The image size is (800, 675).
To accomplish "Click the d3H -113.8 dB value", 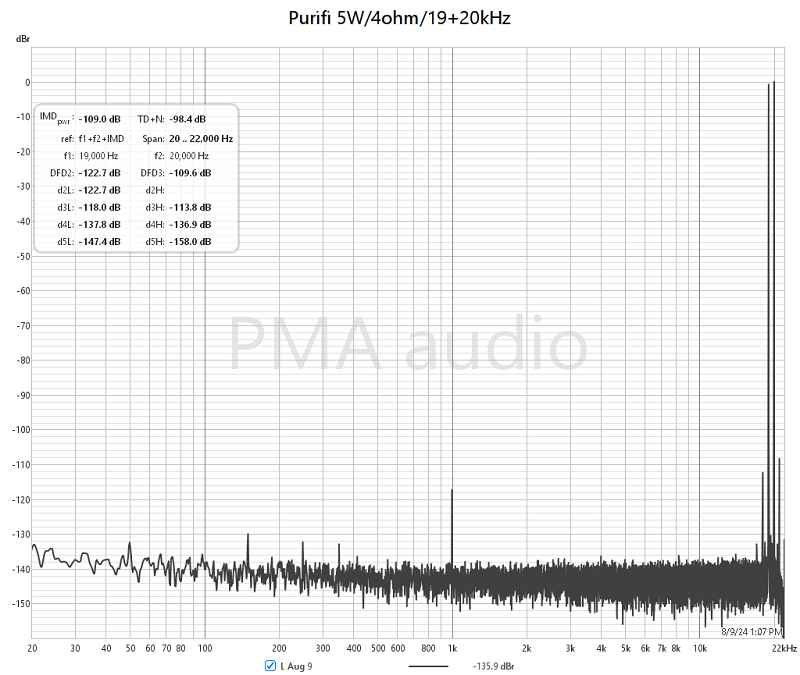I will pos(190,207).
